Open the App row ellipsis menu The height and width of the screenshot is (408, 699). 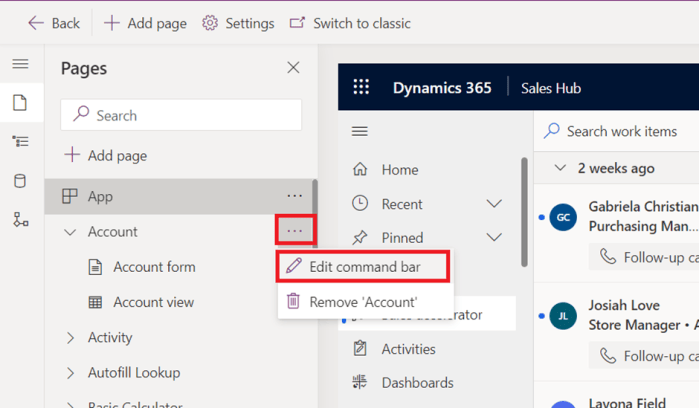coord(294,196)
